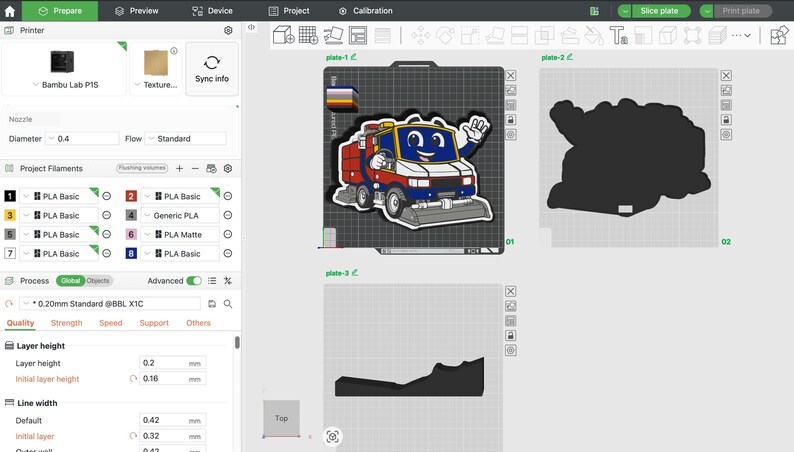The image size is (794, 452).
Task: Click the Print plate button
Action: point(741,11)
